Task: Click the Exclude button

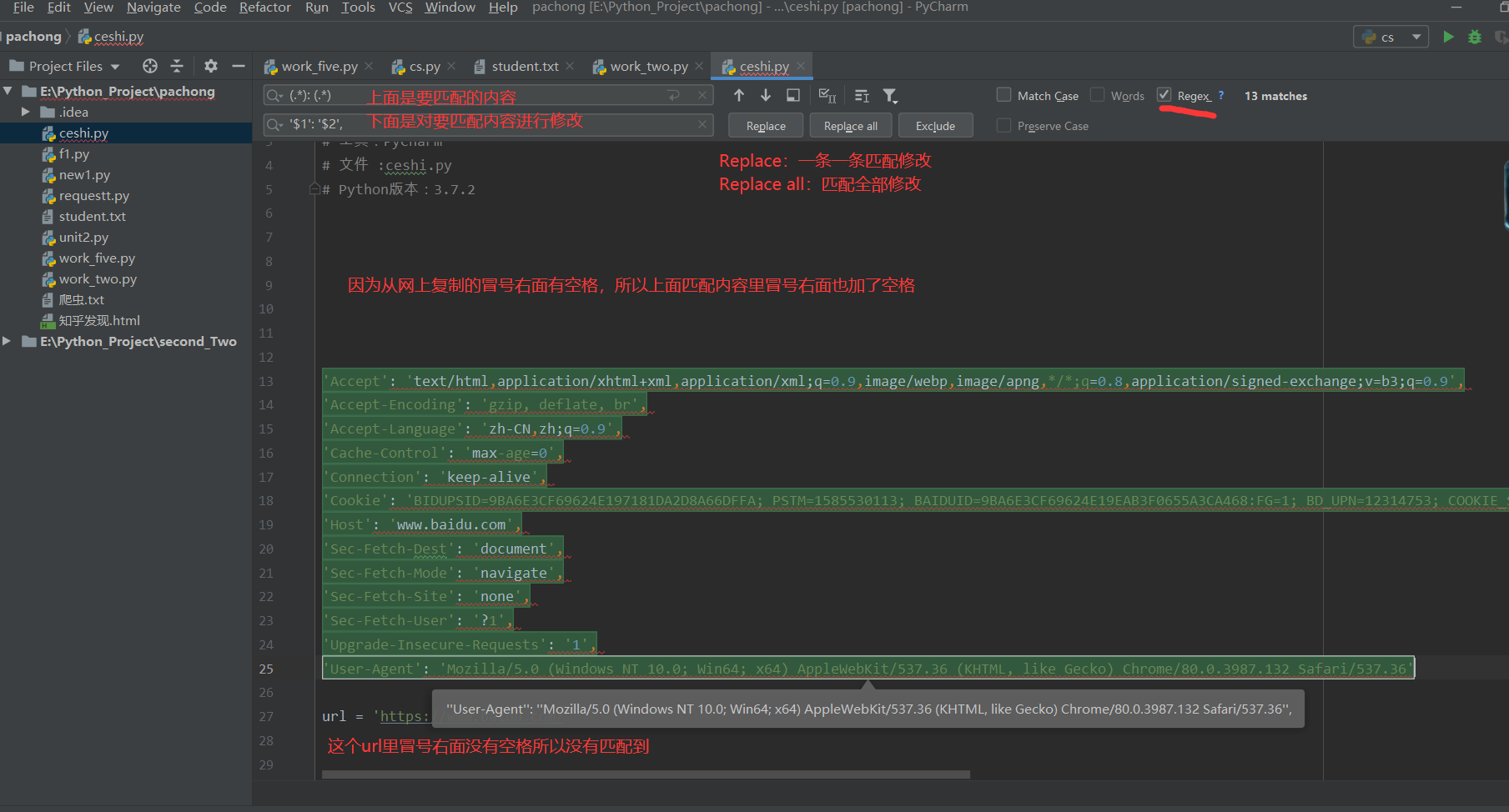Action: [x=935, y=126]
